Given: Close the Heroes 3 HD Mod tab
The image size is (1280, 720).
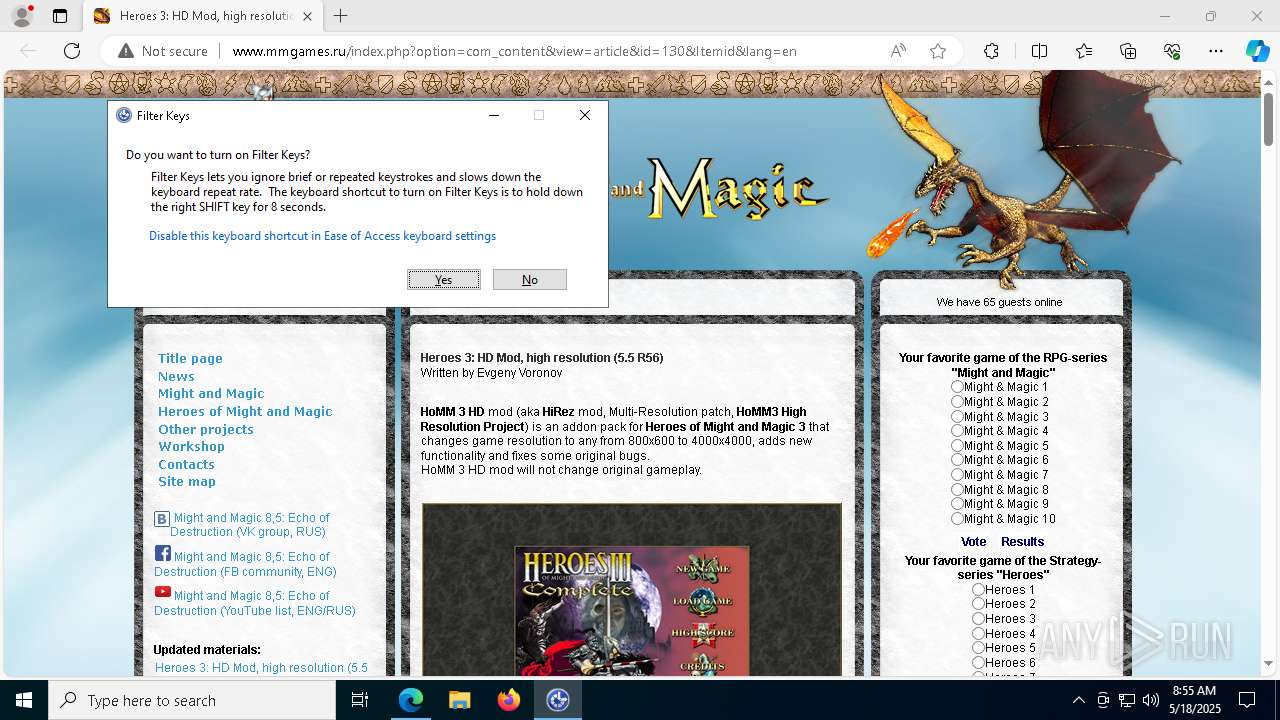Looking at the screenshot, I should pos(308,16).
